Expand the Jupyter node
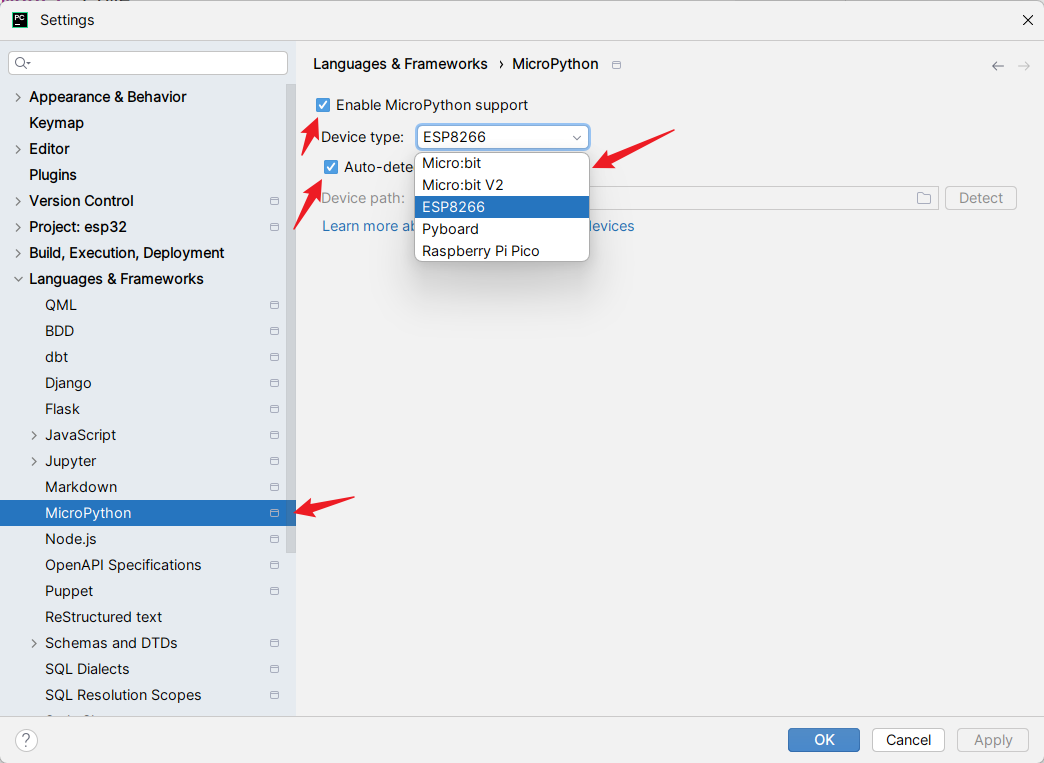This screenshot has width=1044, height=763. point(34,461)
